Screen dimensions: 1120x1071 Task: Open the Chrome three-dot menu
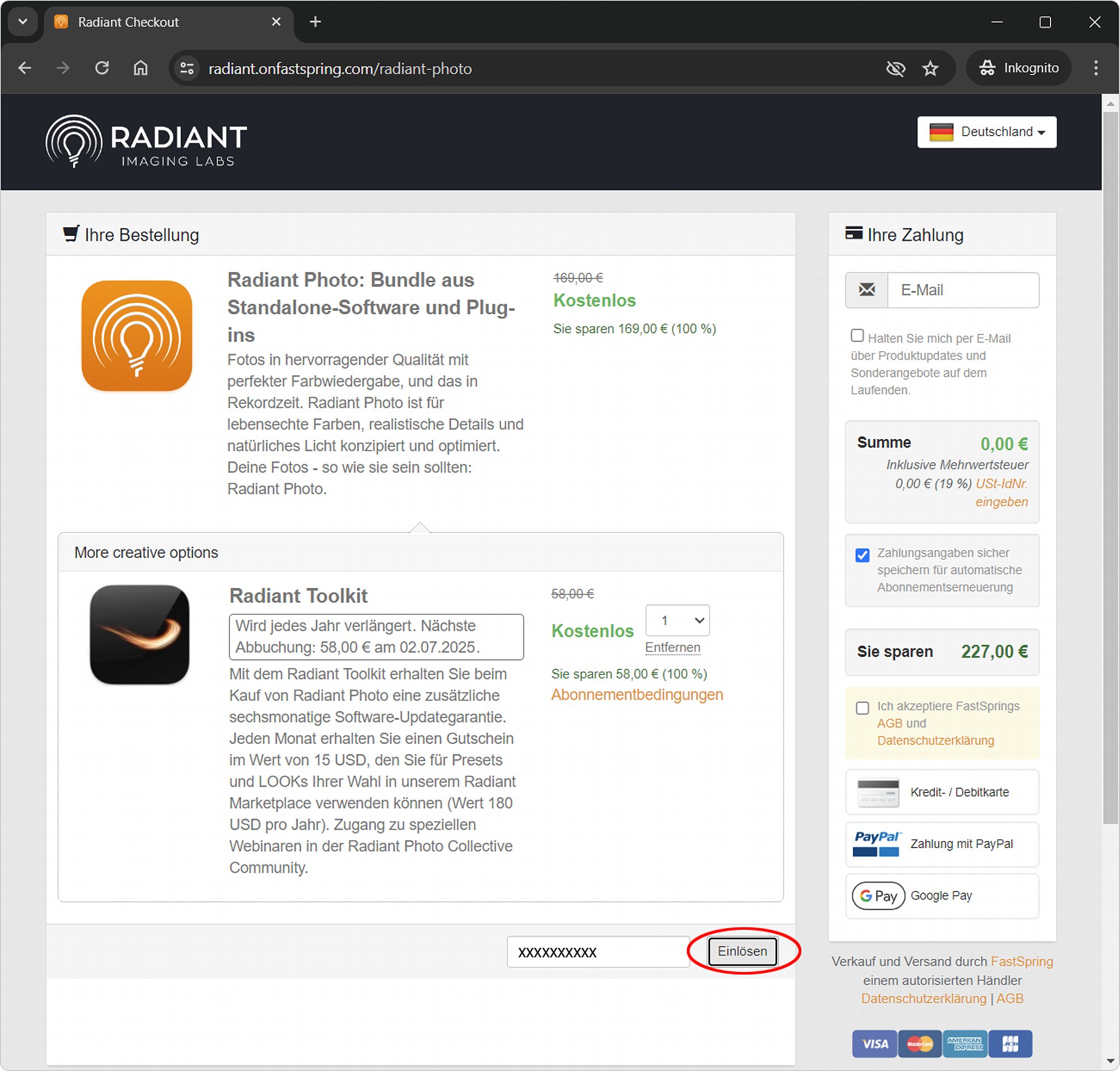pos(1095,68)
